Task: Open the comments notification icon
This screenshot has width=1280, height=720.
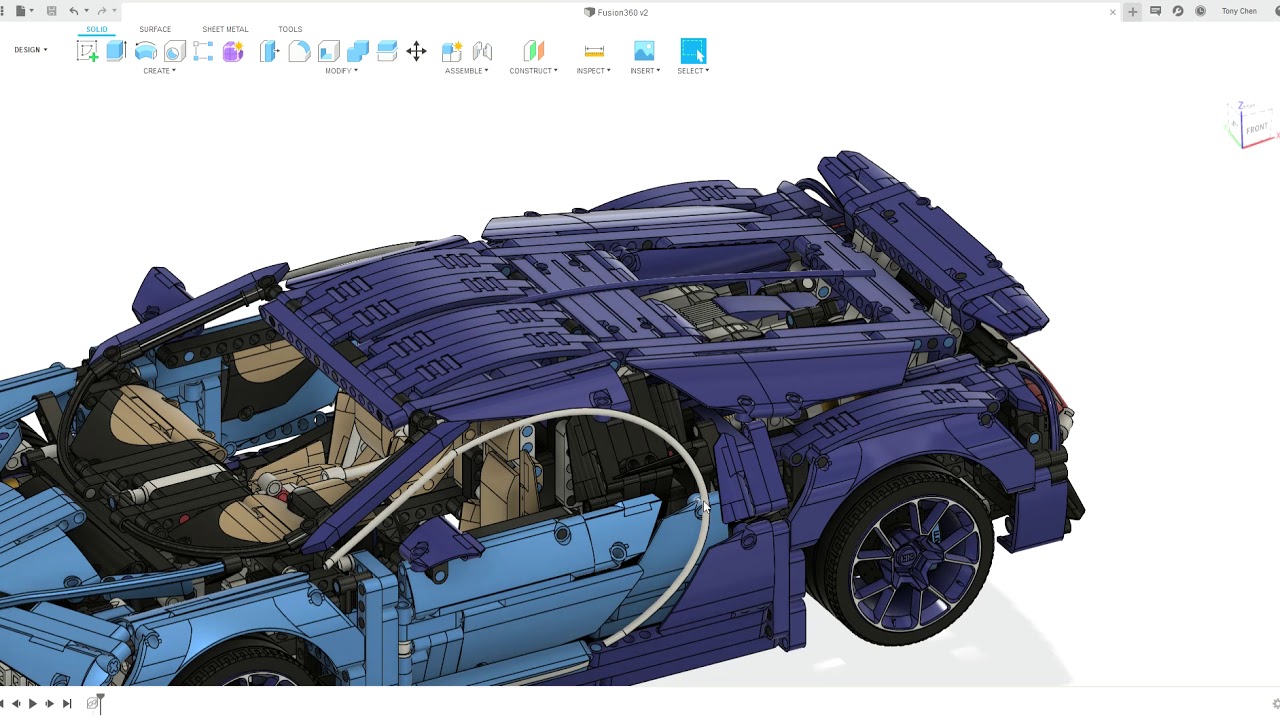Action: point(1155,11)
